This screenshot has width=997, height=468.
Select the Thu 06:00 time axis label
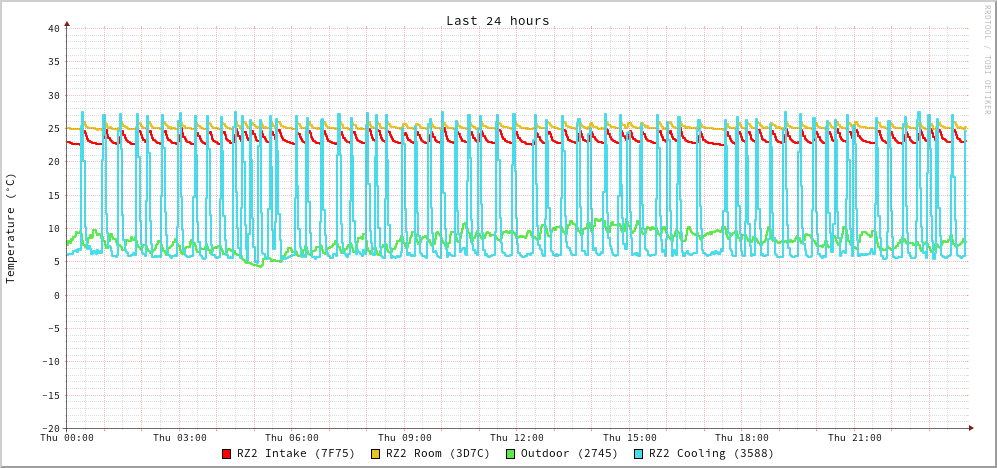[x=292, y=438]
